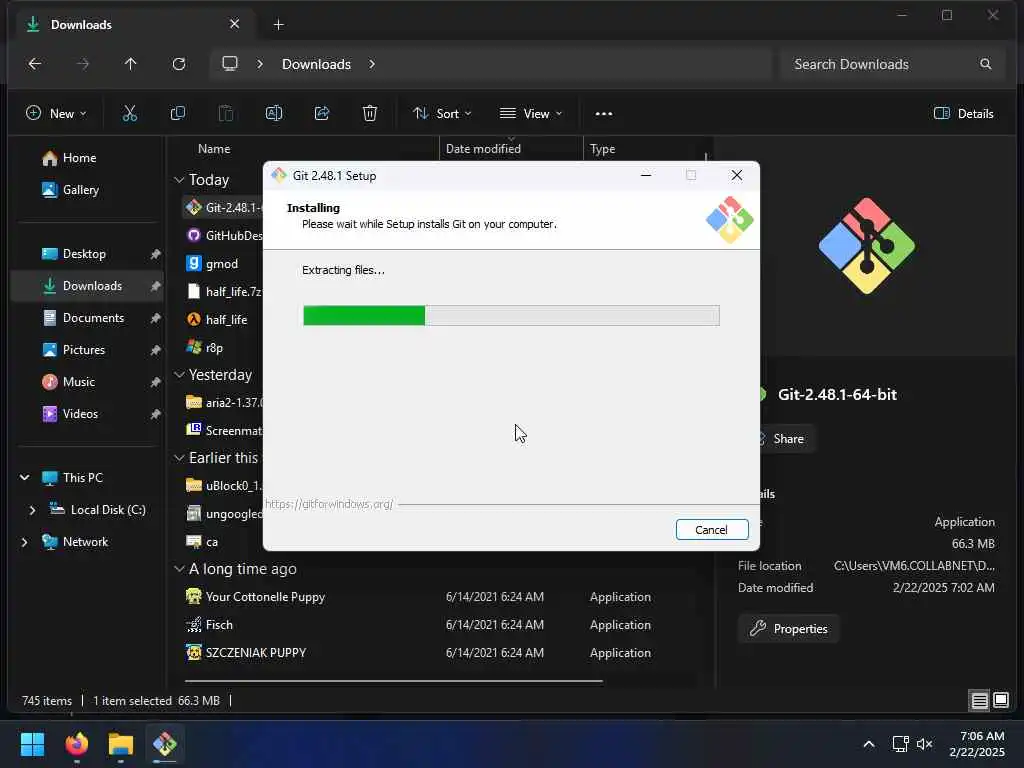Go up one folder level

[131, 64]
